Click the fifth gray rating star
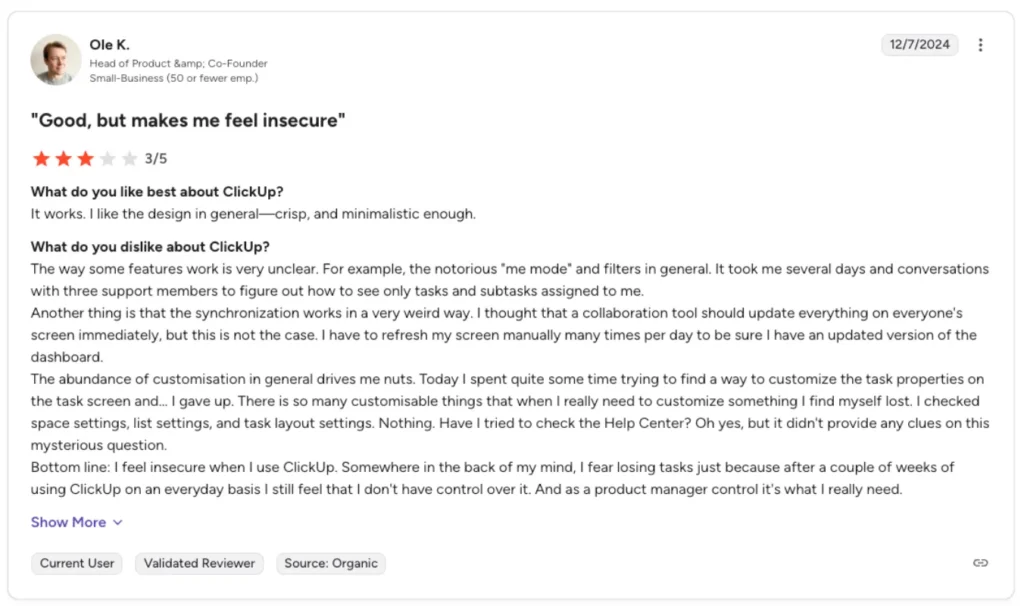Image resolution: width=1024 pixels, height=606 pixels. (x=129, y=158)
